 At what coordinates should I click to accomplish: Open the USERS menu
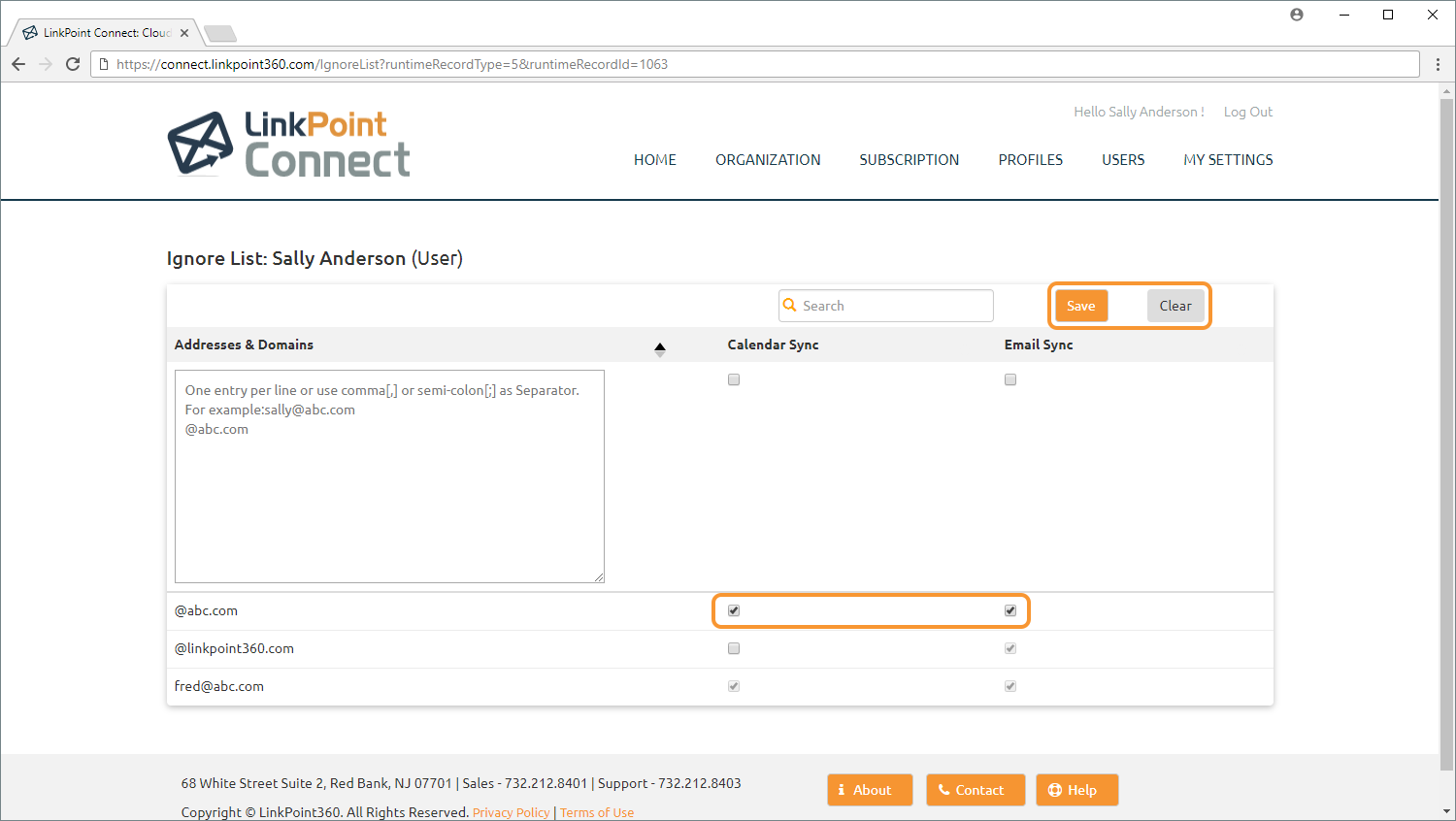click(1123, 160)
